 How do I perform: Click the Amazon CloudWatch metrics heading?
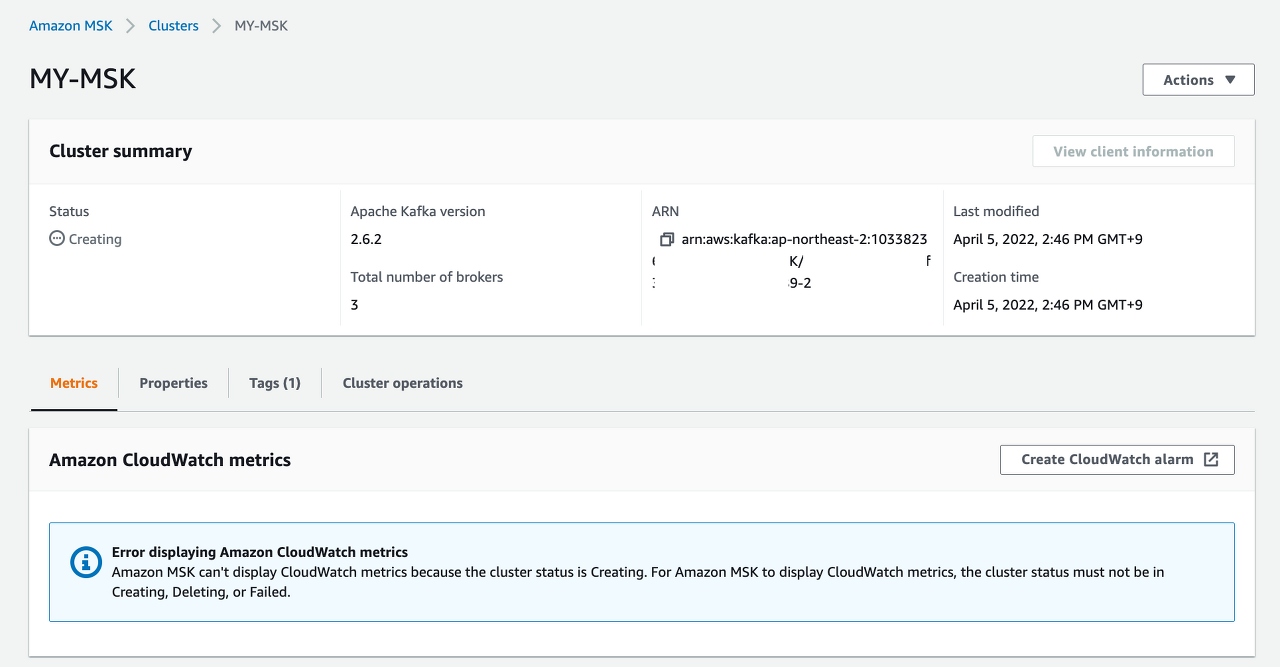[170, 460]
